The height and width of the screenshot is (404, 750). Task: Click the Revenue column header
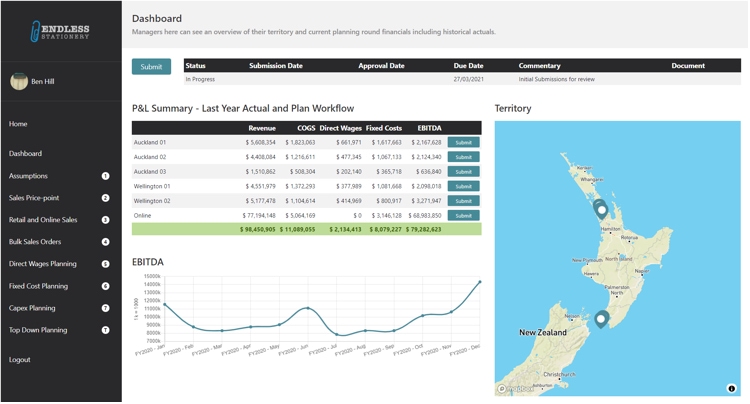pos(262,128)
